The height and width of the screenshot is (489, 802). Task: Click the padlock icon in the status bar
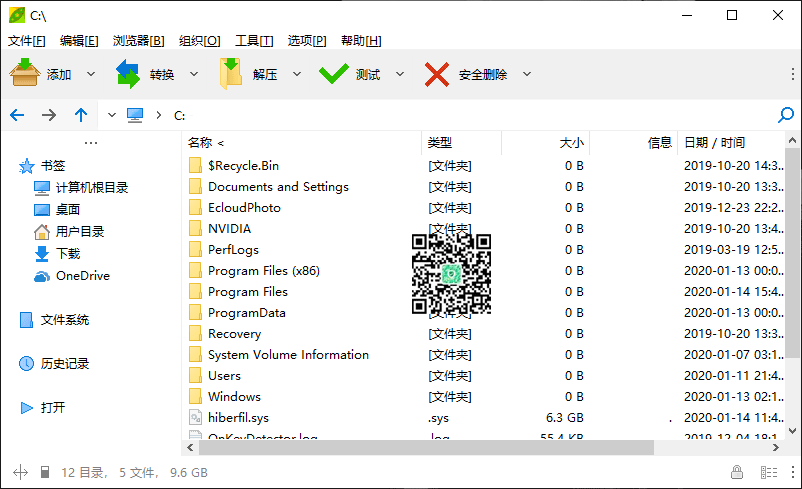click(x=737, y=472)
